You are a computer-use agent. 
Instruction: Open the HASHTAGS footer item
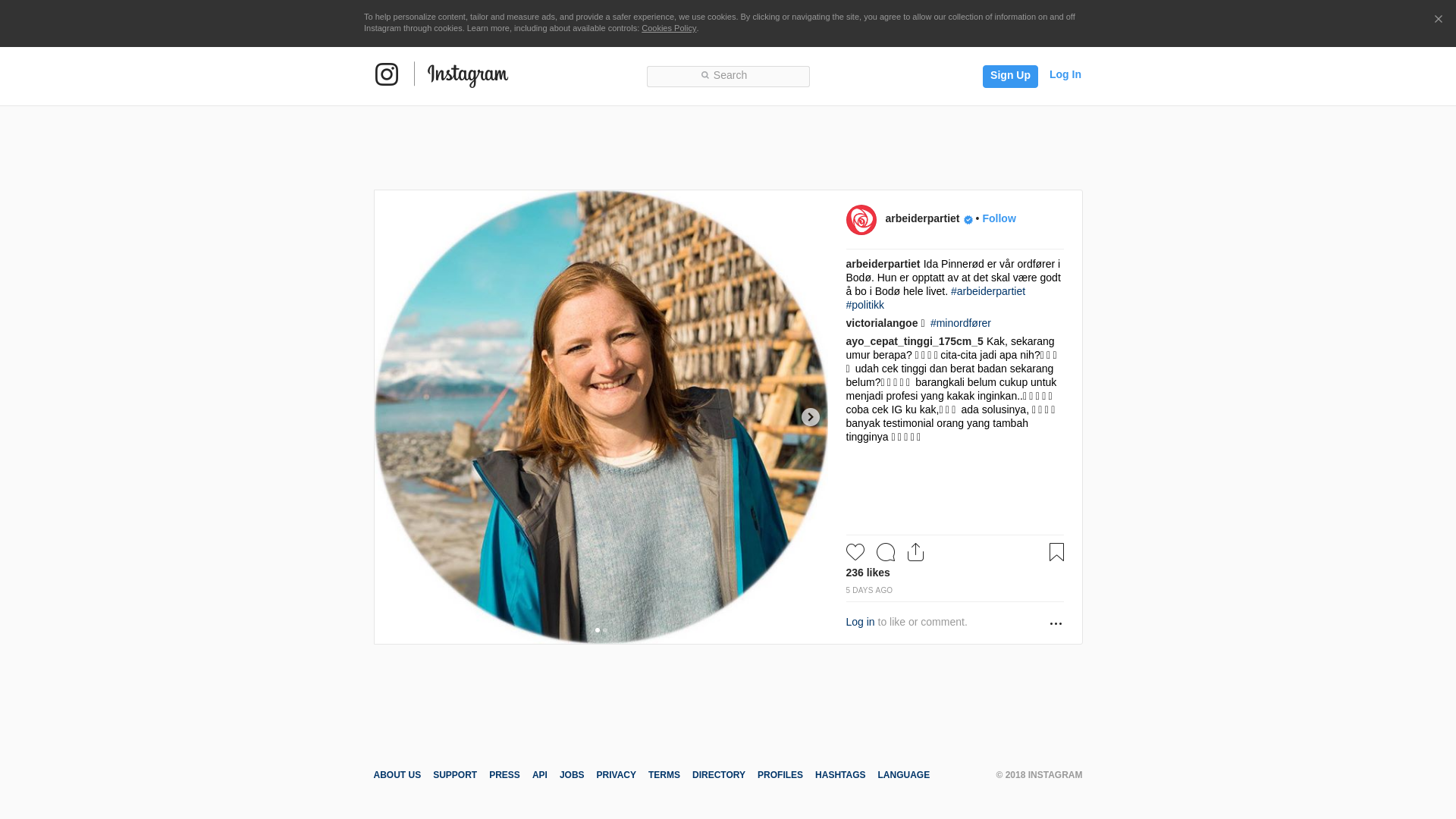click(839, 775)
